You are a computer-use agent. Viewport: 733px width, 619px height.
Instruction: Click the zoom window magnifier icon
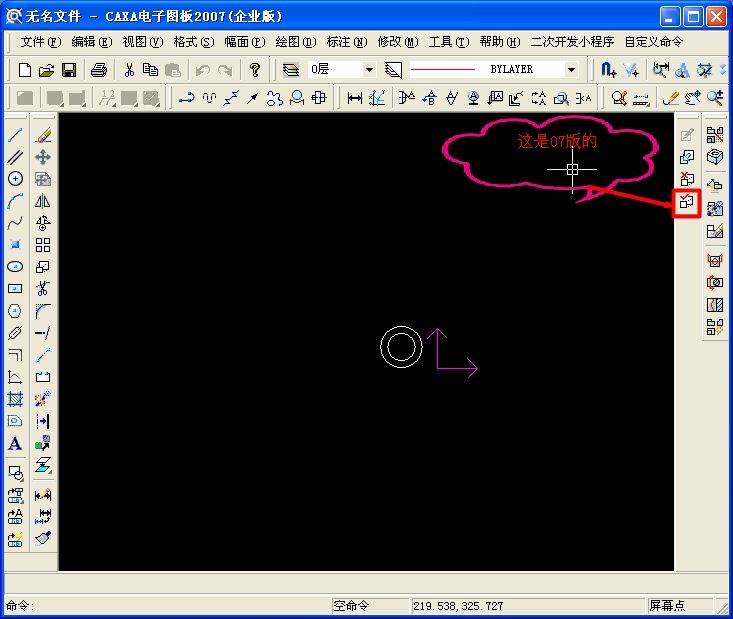[714, 98]
